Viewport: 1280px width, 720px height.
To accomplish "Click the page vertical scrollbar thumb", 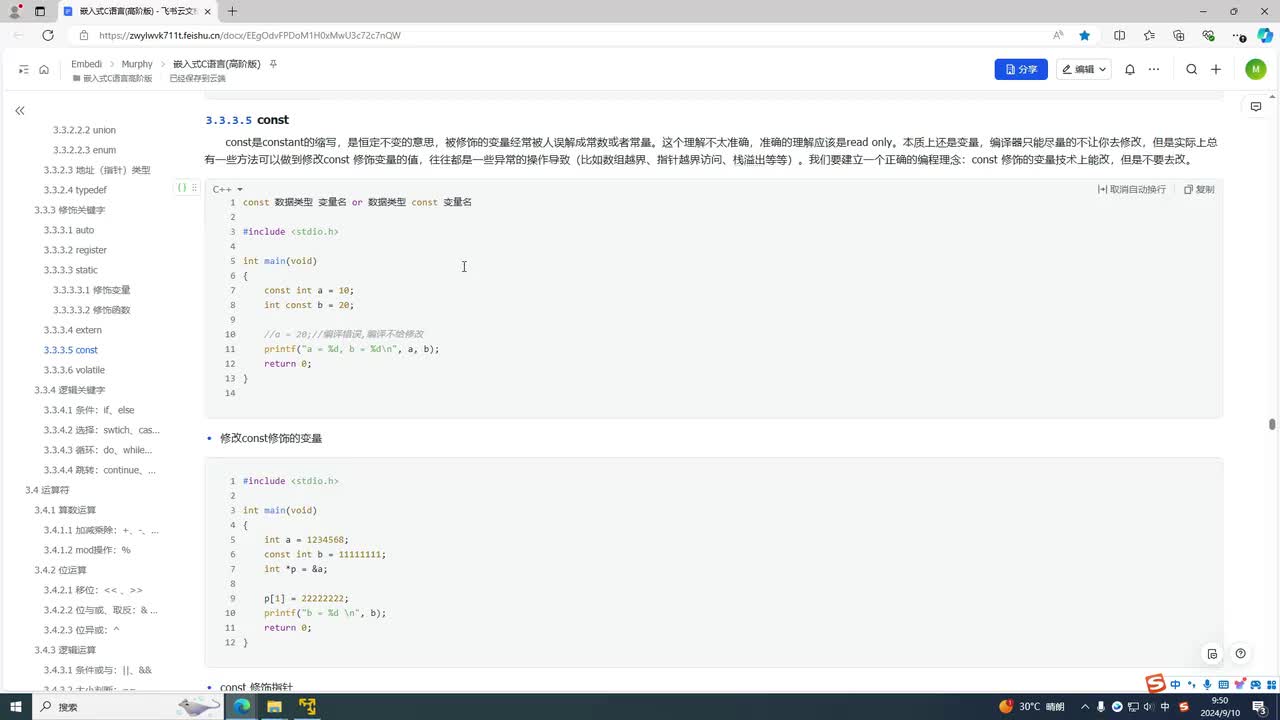I will click(1272, 424).
